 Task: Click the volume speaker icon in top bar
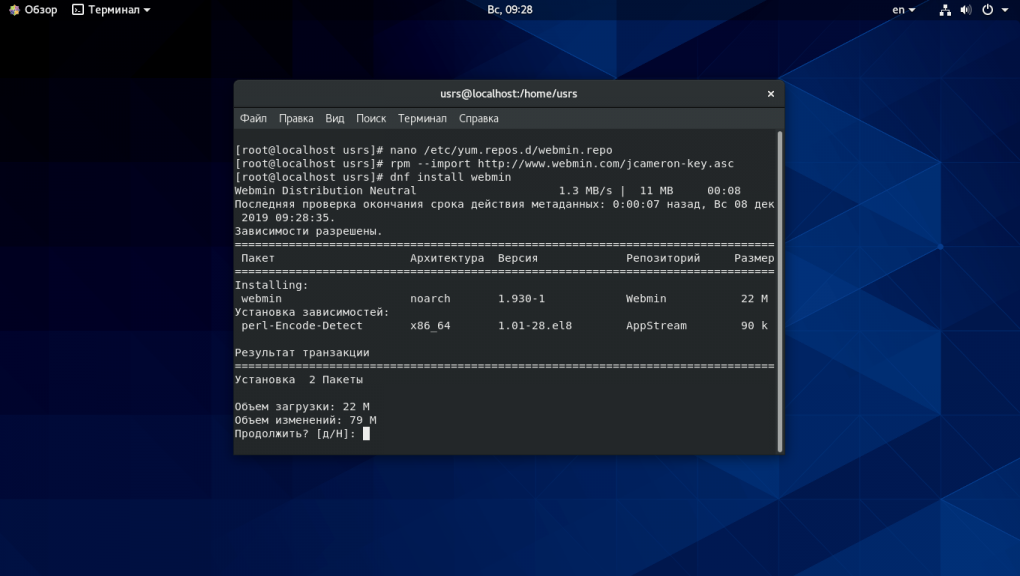[x=964, y=9]
